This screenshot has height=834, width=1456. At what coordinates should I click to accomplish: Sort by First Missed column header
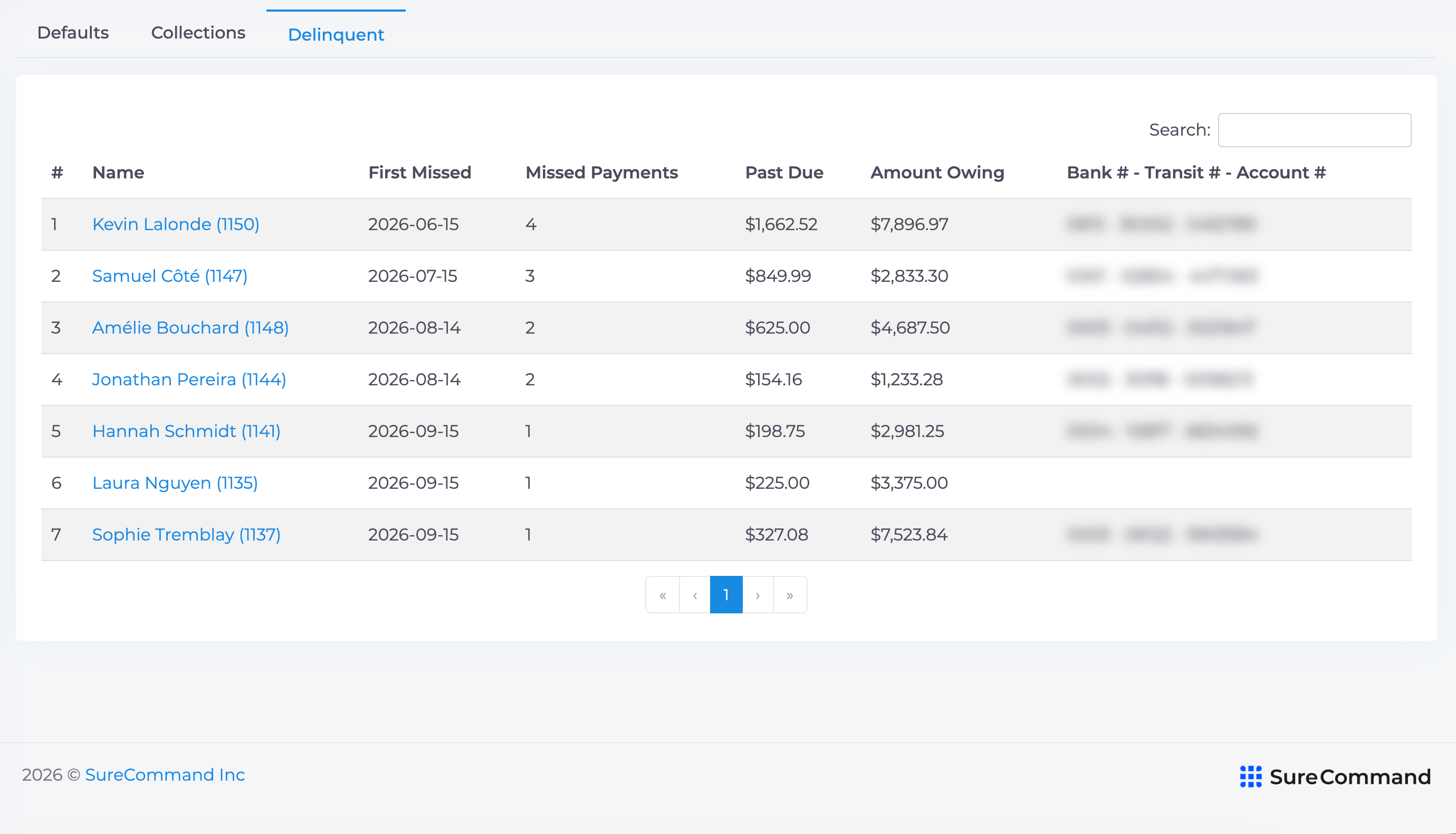(x=419, y=173)
